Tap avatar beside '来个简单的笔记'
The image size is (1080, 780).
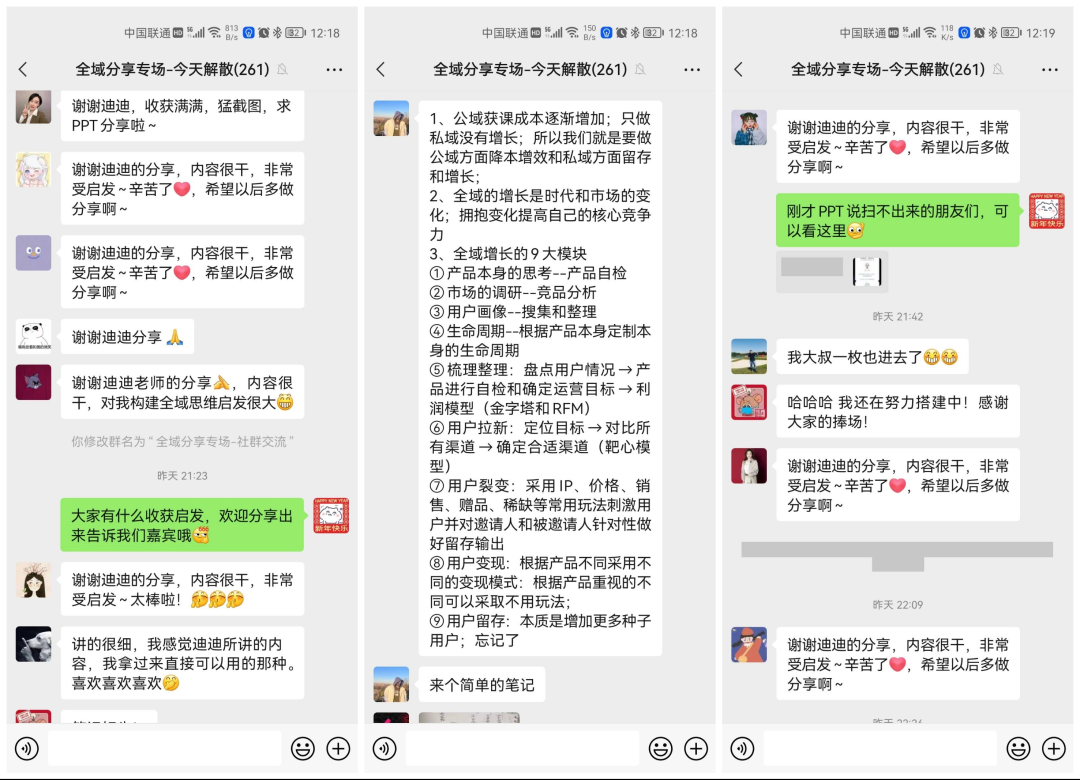click(391, 684)
